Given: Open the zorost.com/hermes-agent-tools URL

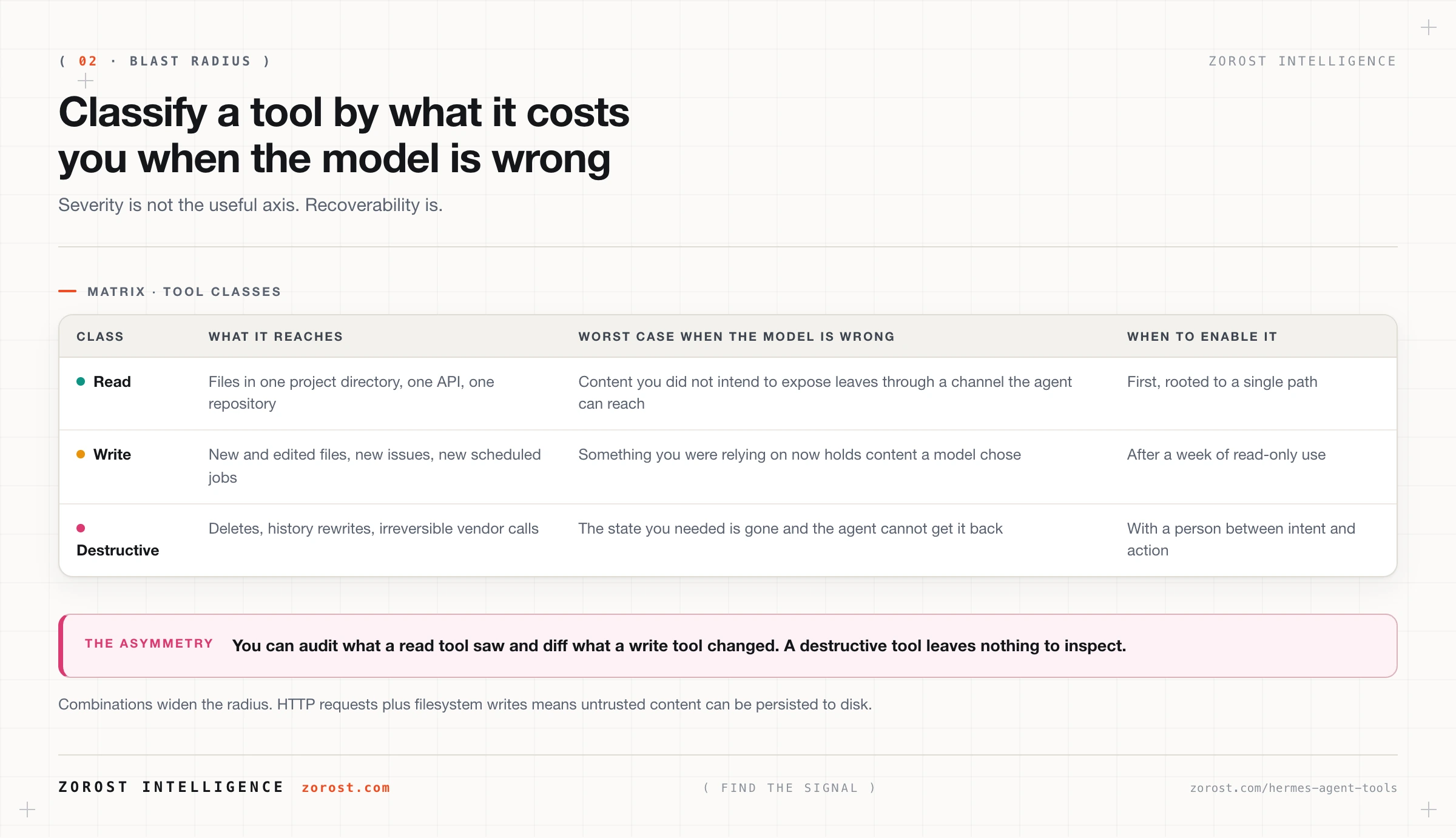Looking at the screenshot, I should pos(1293,788).
